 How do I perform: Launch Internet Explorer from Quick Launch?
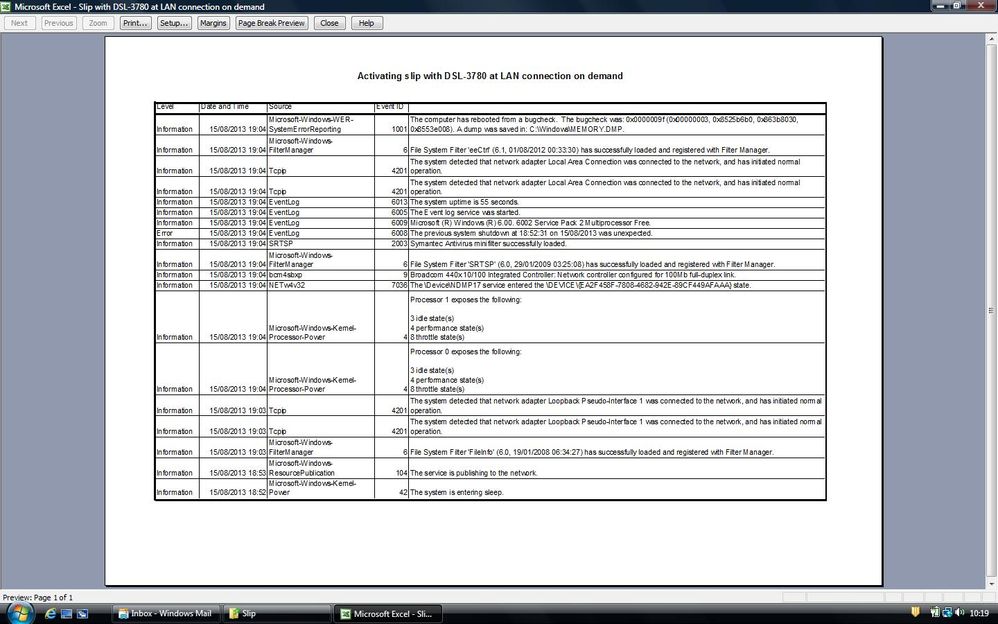pos(50,614)
